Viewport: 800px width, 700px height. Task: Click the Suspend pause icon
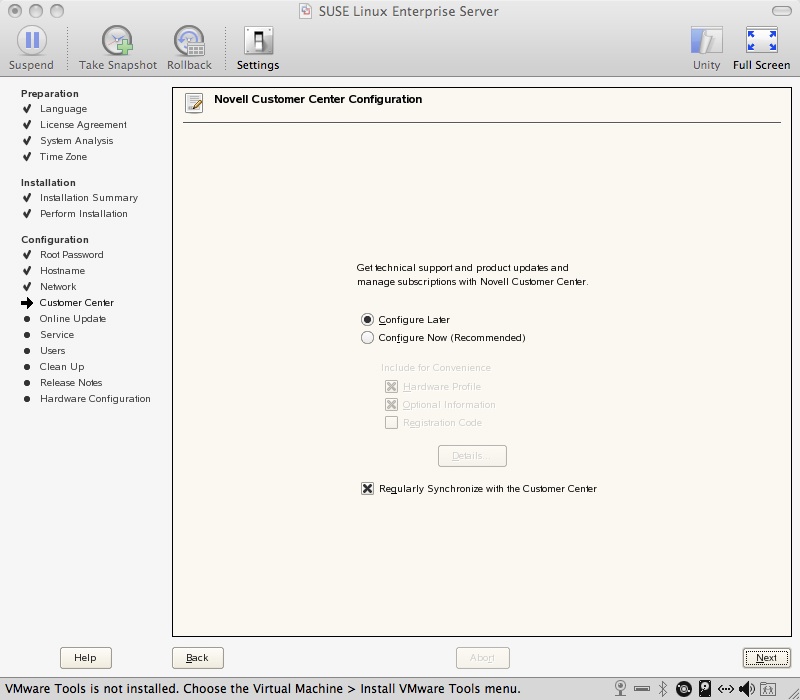tap(32, 40)
